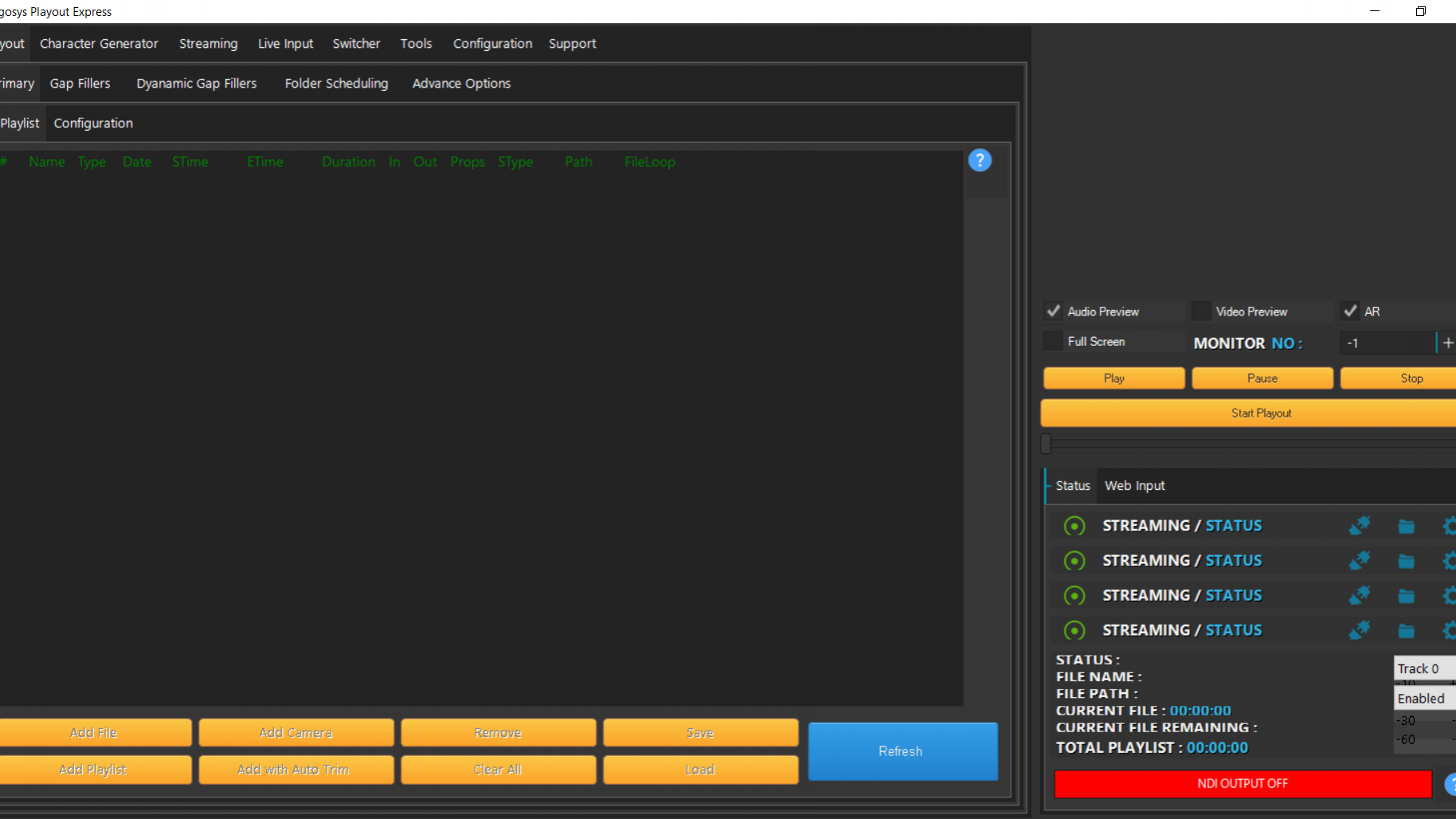Tick the Full Screen checkbox
The image size is (1456, 819).
(1054, 341)
